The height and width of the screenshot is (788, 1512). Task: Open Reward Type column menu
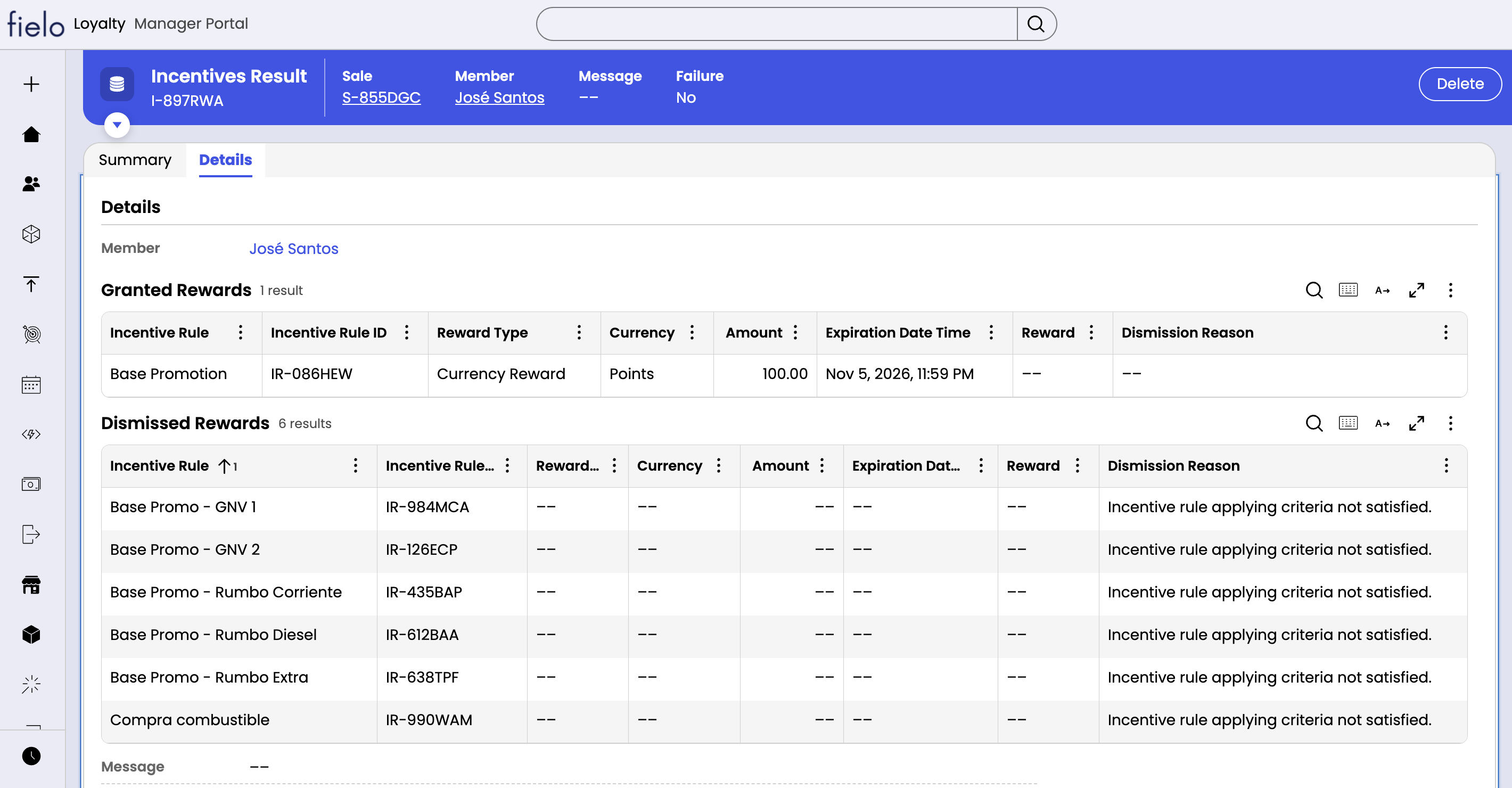[x=579, y=332]
